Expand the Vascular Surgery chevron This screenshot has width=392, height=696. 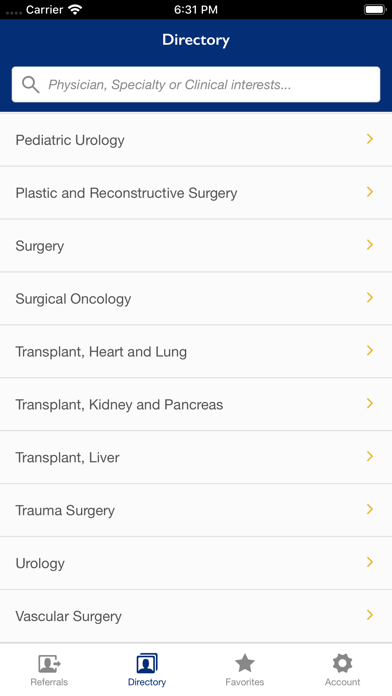click(370, 615)
